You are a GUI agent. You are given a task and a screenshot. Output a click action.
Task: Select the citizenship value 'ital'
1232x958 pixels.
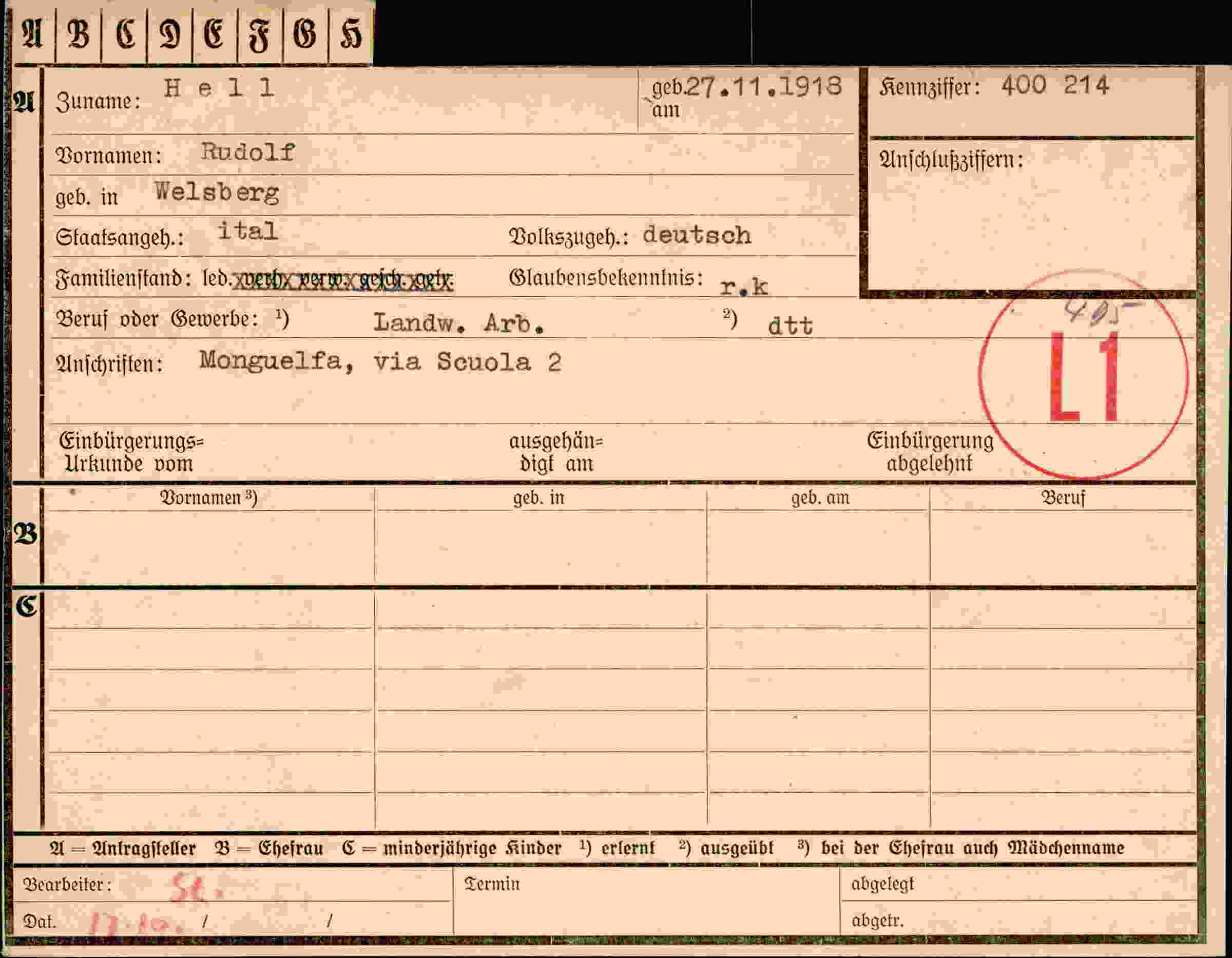click(247, 231)
